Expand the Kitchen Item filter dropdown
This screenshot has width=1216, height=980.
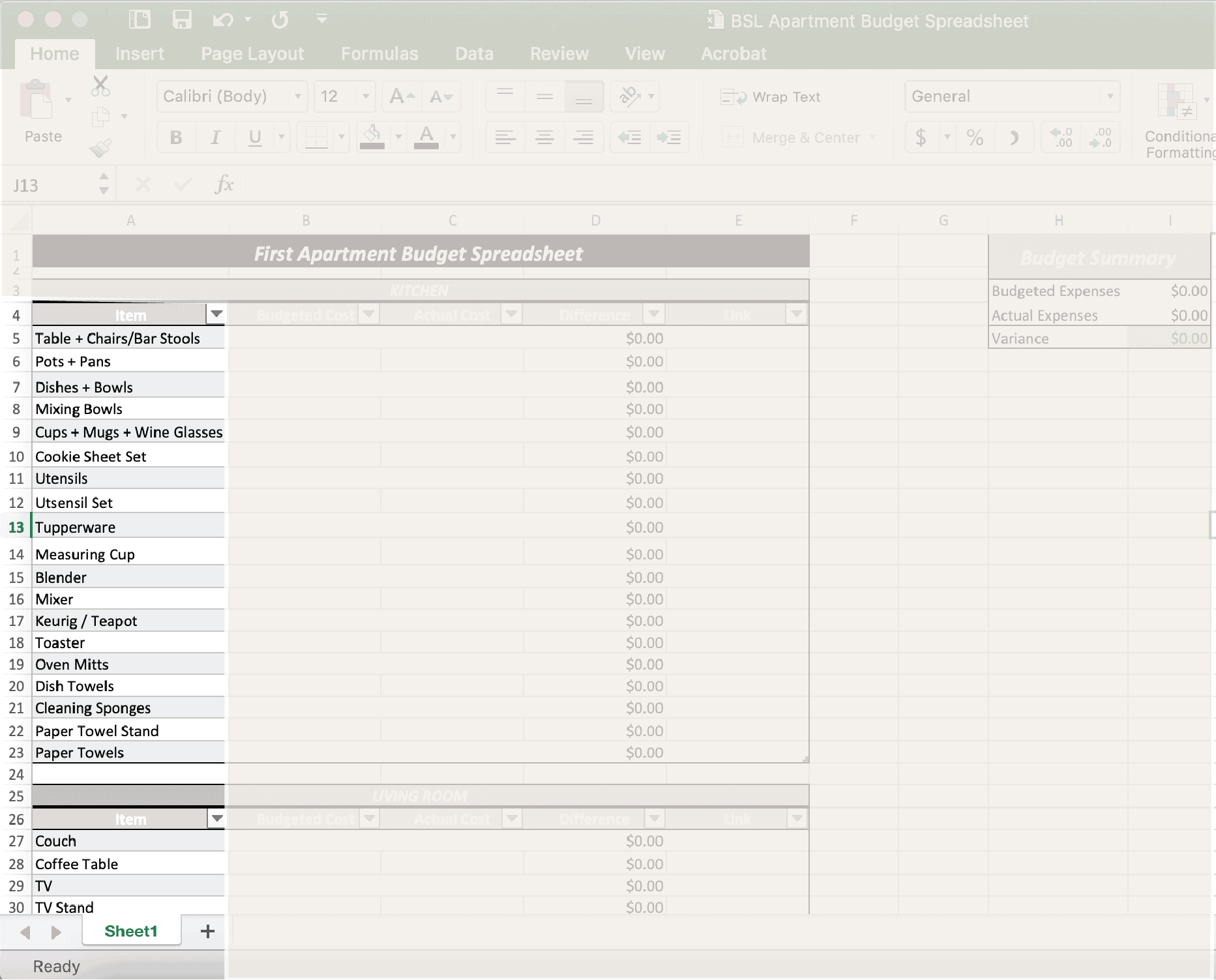[x=216, y=314]
